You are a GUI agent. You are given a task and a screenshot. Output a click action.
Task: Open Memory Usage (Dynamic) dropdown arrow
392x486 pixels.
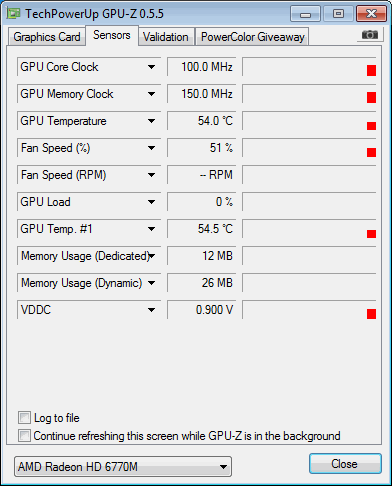151,283
